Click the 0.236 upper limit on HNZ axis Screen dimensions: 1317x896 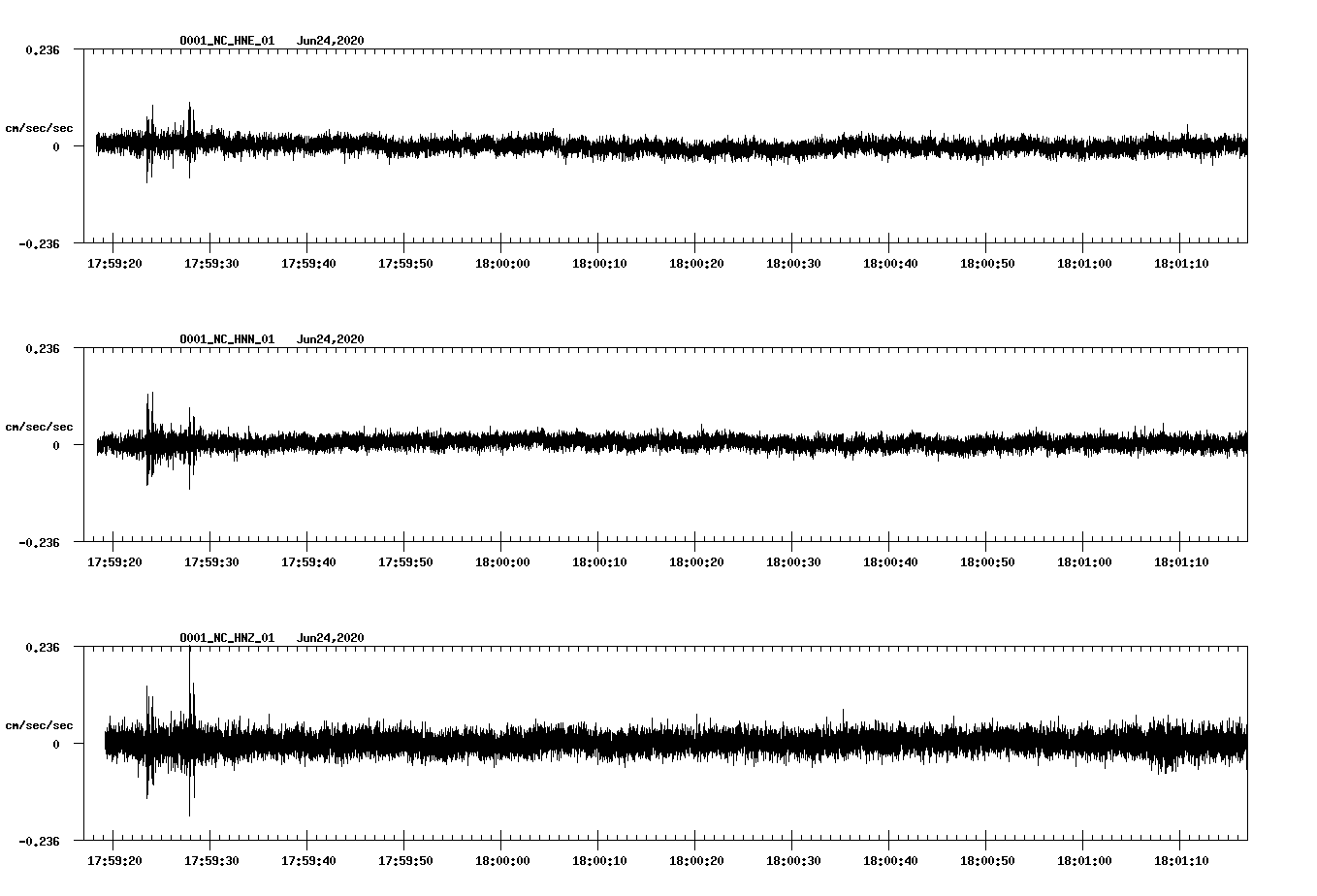[43, 647]
